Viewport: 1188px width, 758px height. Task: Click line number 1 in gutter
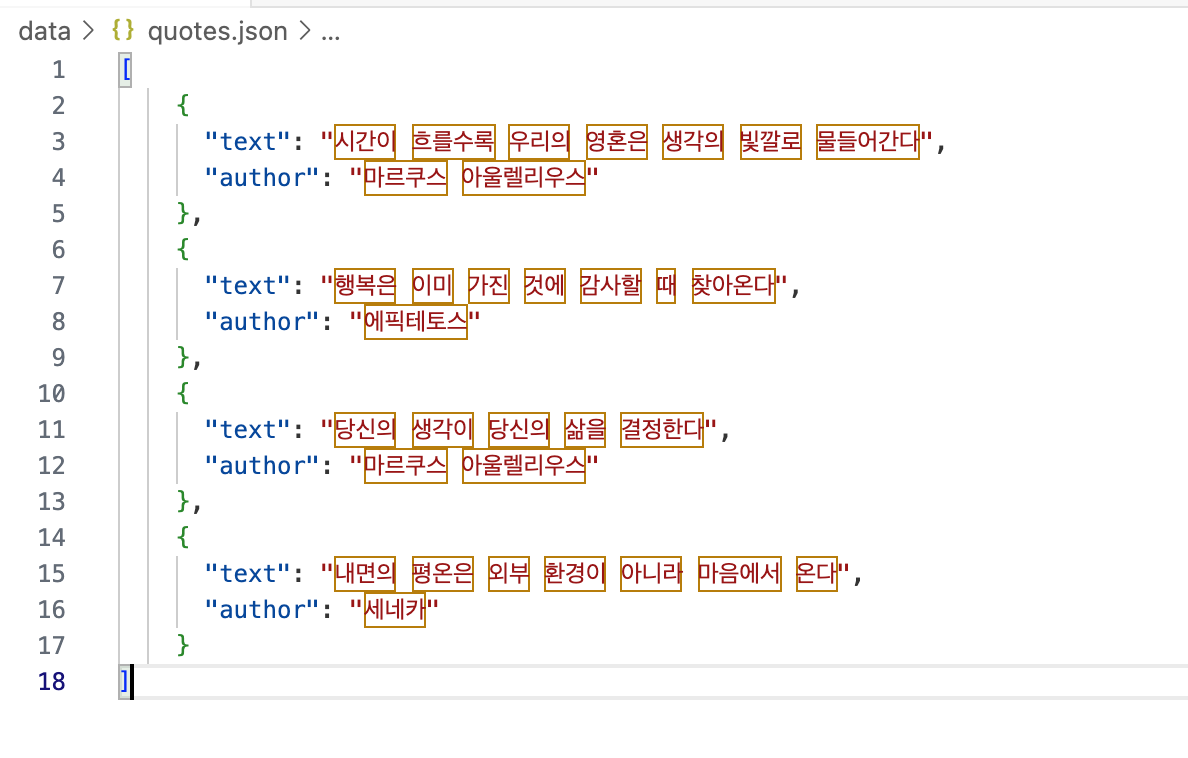(58, 70)
